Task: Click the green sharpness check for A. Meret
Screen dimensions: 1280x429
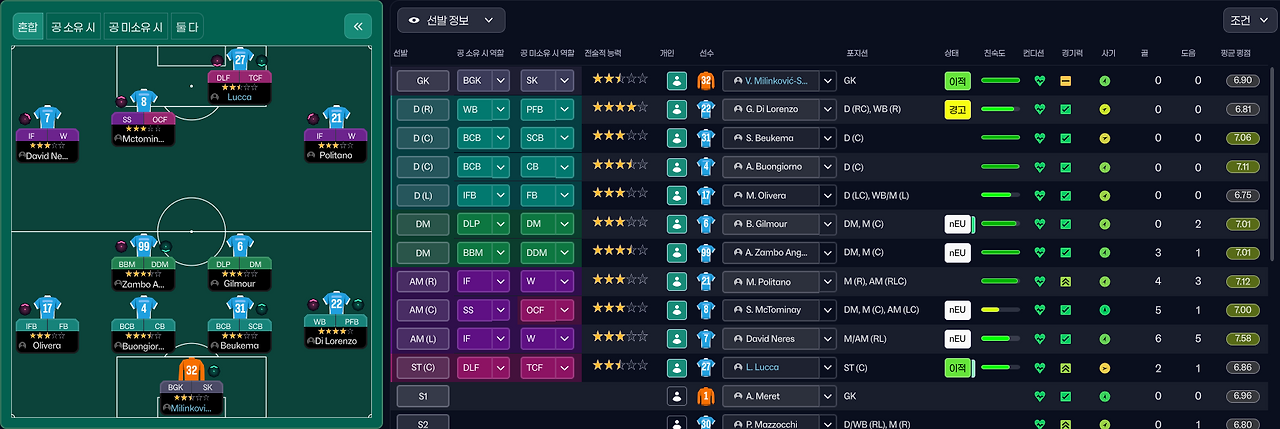Action: click(1066, 397)
